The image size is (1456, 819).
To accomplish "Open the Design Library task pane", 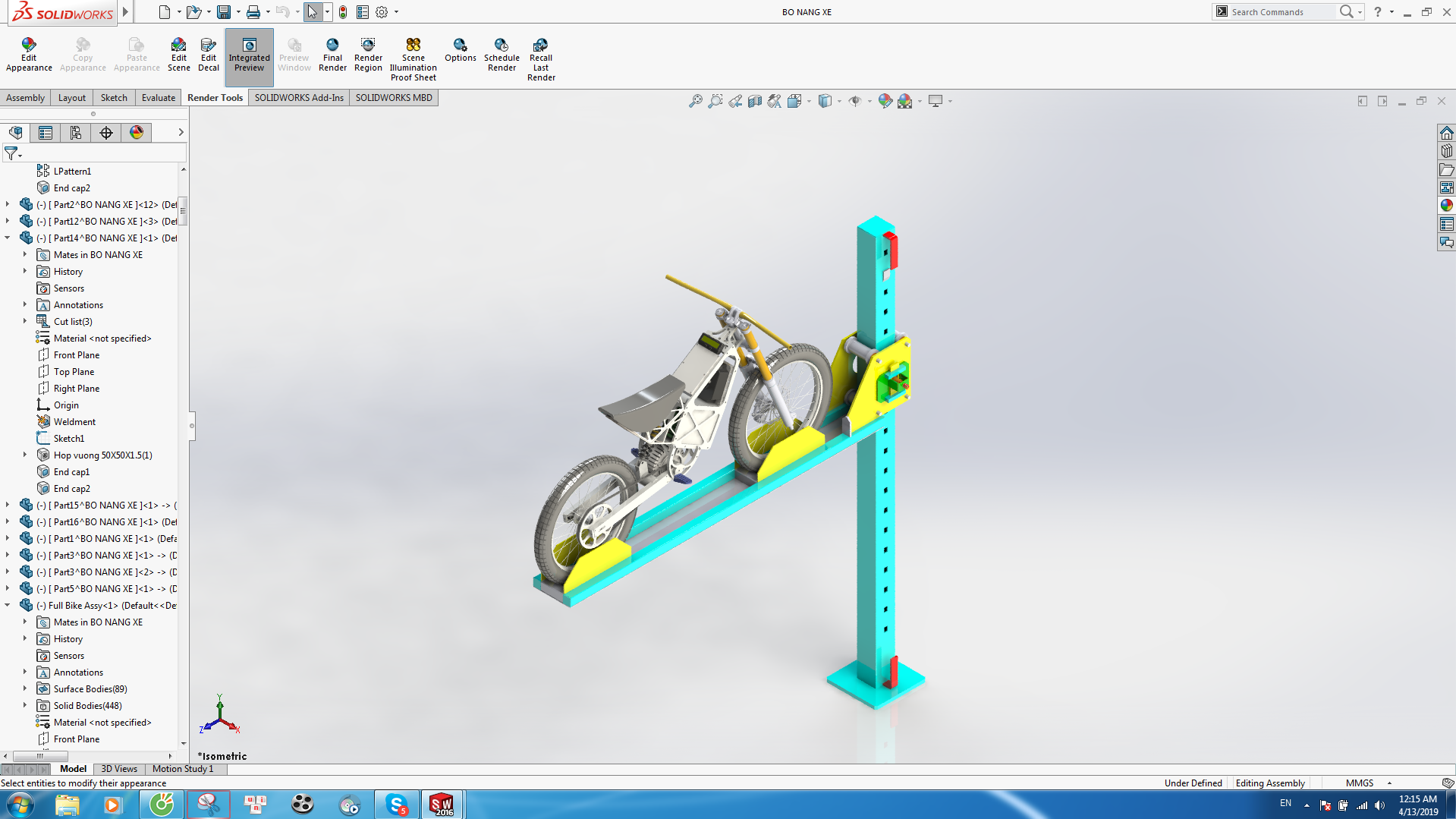I will tap(1447, 151).
